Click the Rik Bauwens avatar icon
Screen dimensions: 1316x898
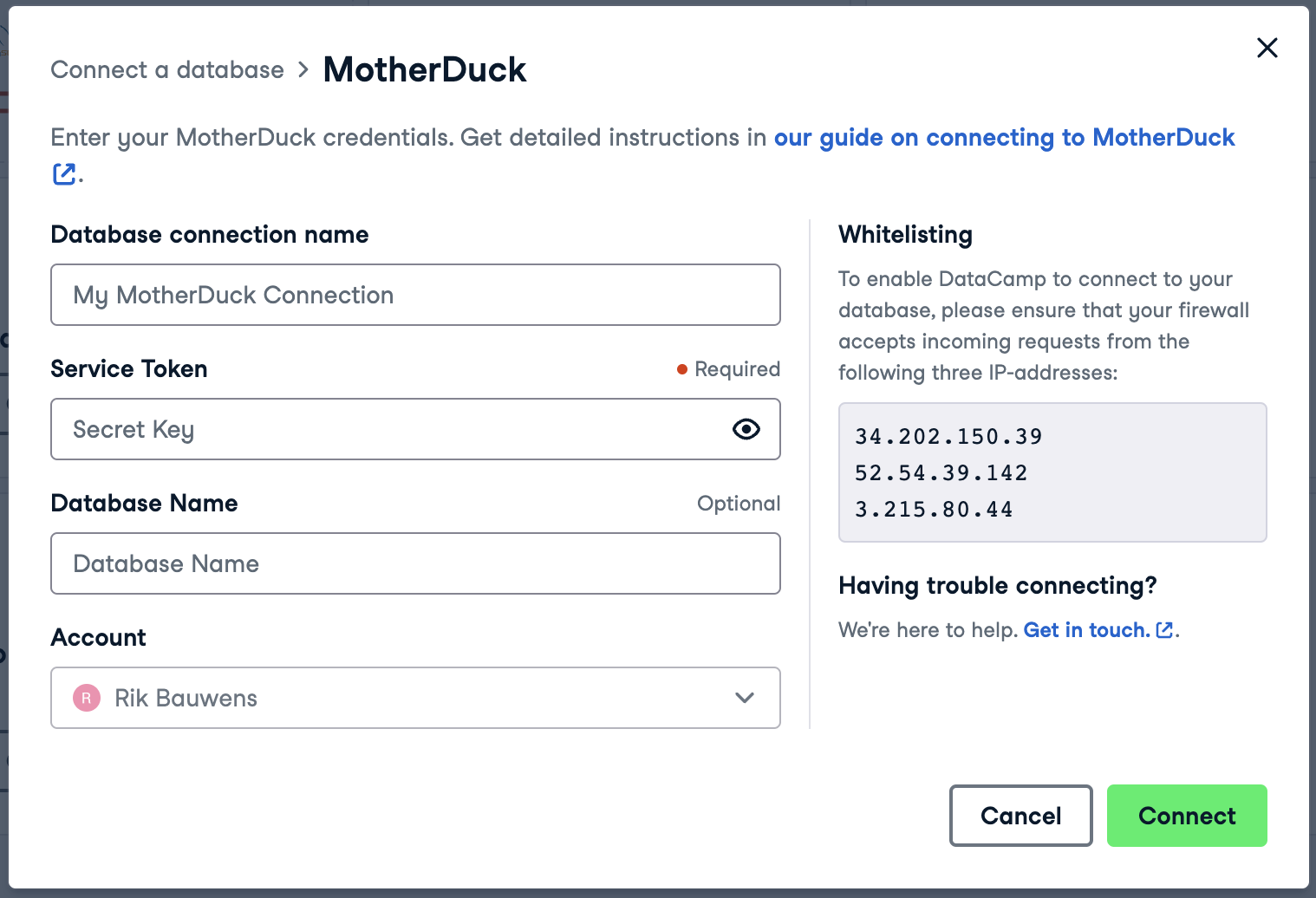[87, 698]
